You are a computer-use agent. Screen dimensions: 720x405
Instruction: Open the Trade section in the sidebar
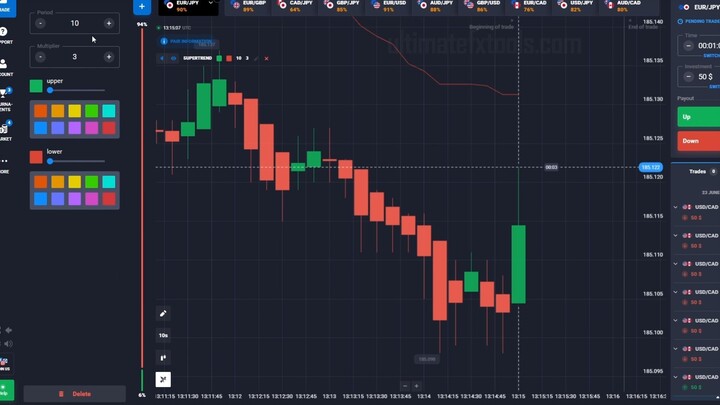tap(6, 8)
